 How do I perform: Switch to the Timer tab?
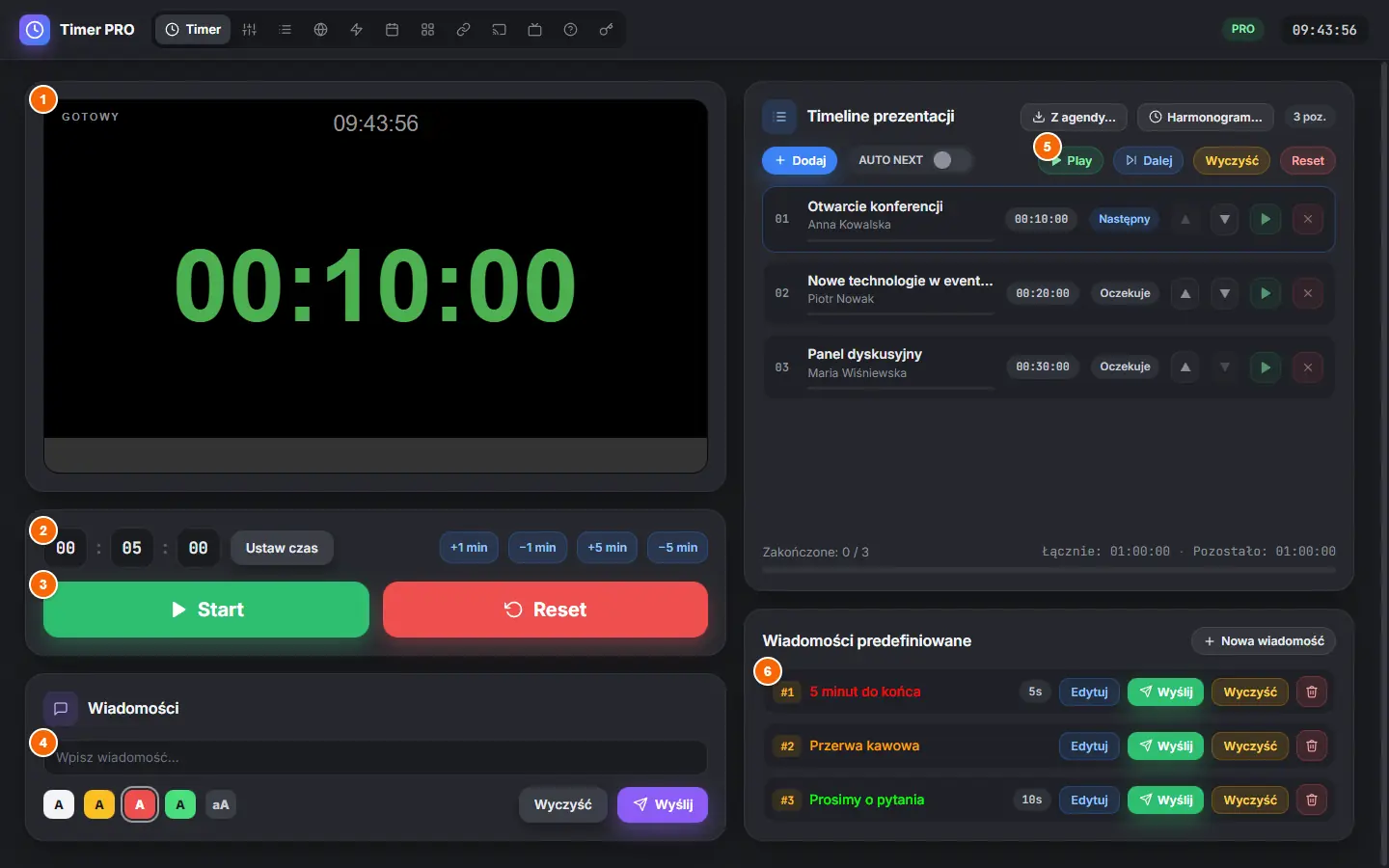pyautogui.click(x=194, y=30)
